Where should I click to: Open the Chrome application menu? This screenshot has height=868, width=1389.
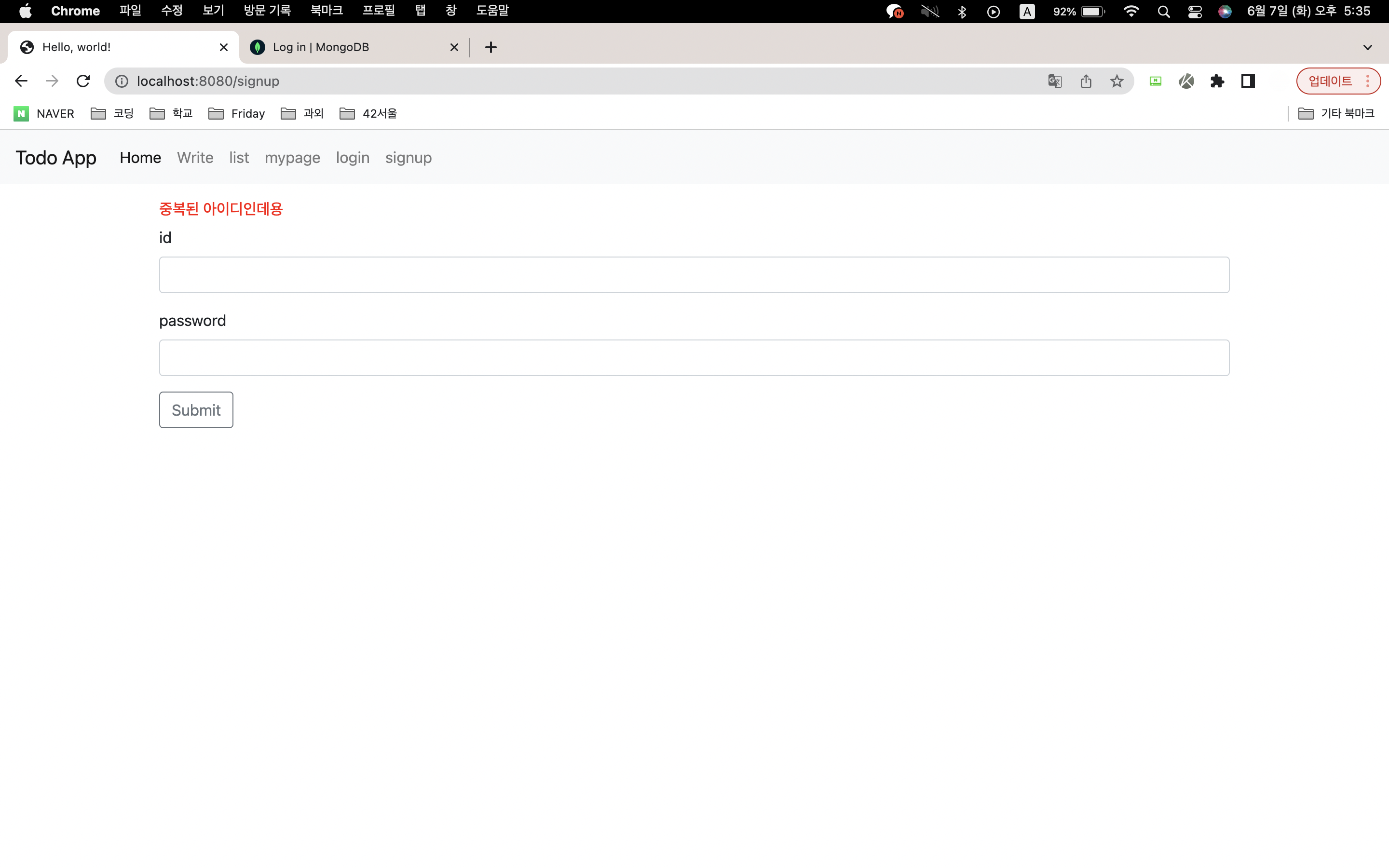click(75, 11)
